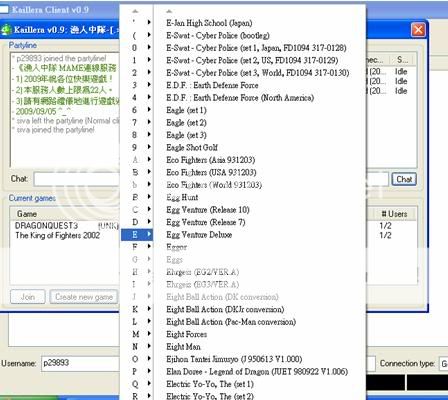Close the Kaillera partyline window

point(418,30)
